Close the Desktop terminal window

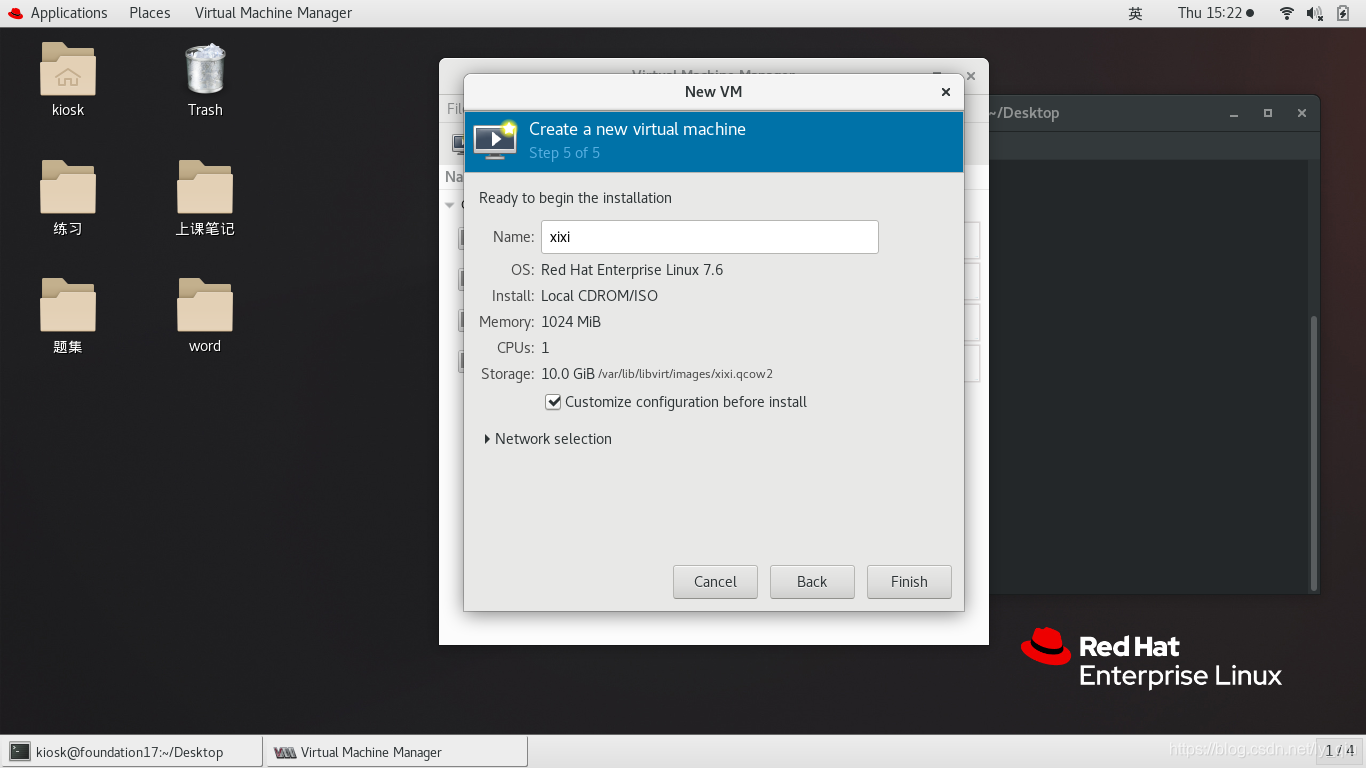(1302, 113)
